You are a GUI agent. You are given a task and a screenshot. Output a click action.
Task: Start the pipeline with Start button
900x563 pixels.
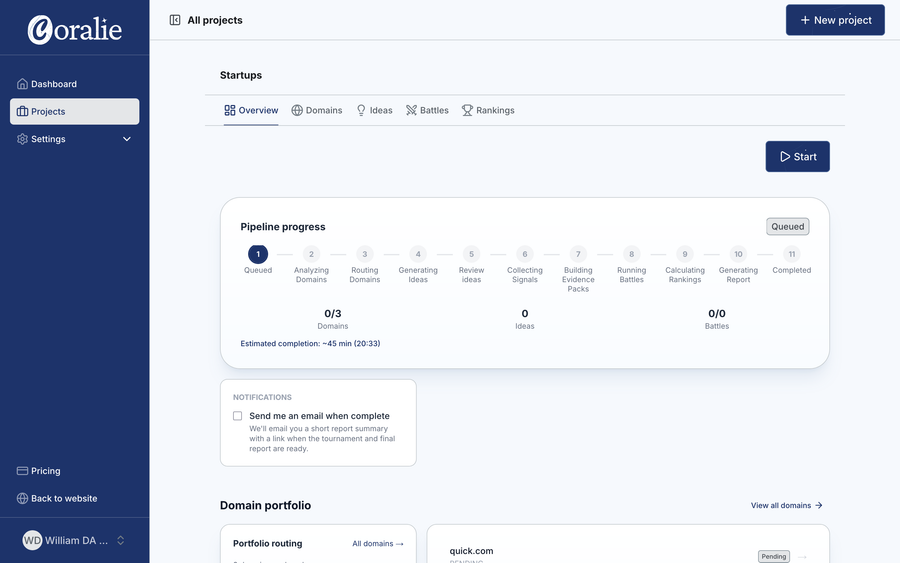coord(797,156)
